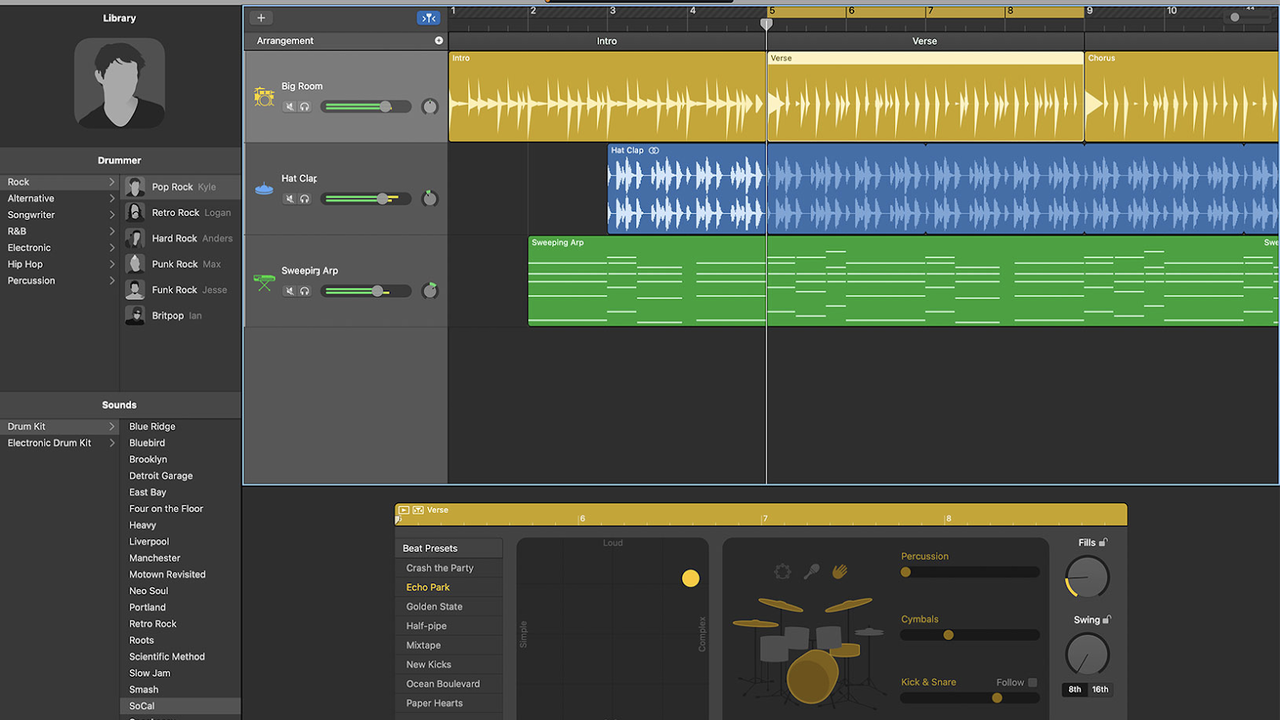
Task: Expand the Rock drummer category
Action: (x=113, y=181)
